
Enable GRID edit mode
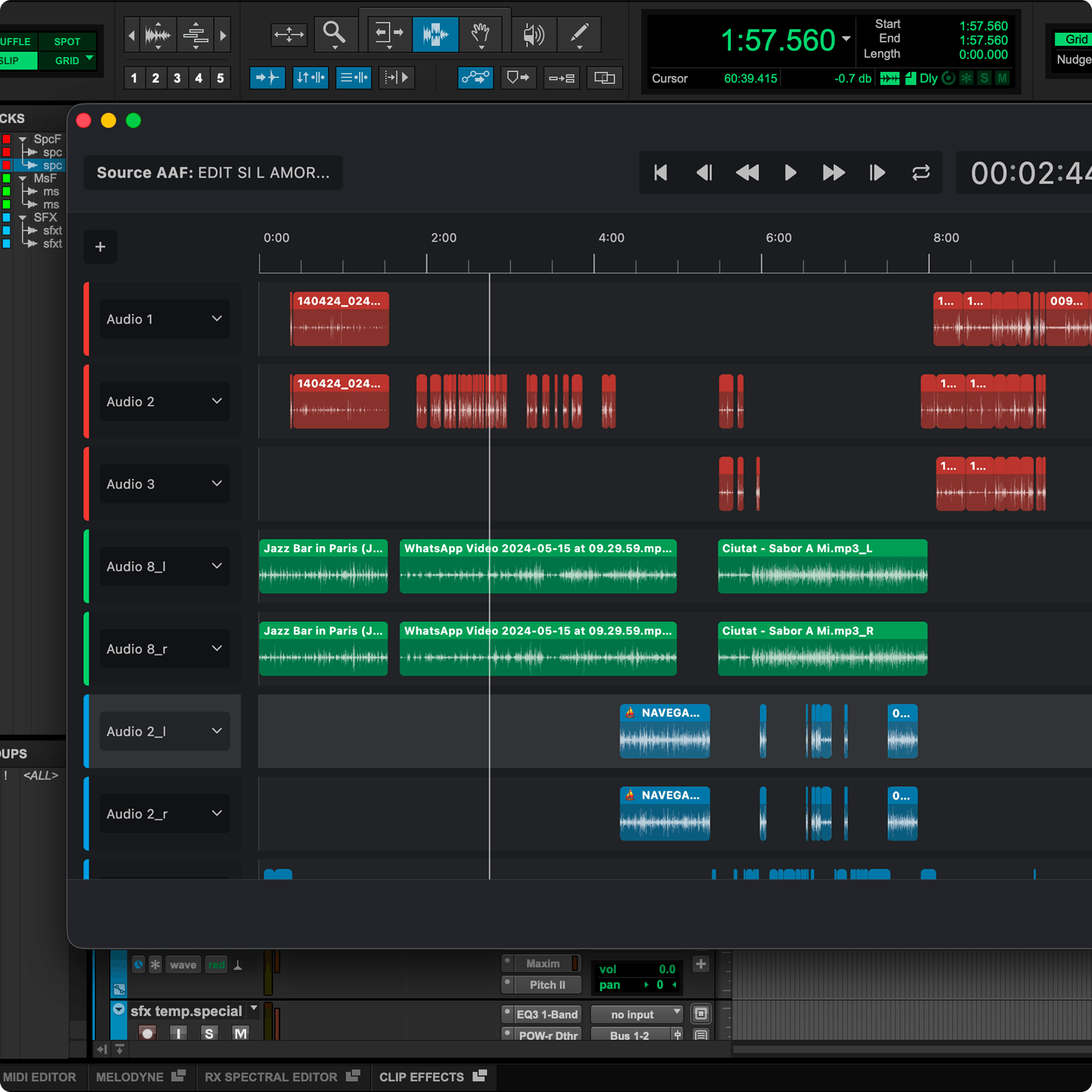coord(67,61)
